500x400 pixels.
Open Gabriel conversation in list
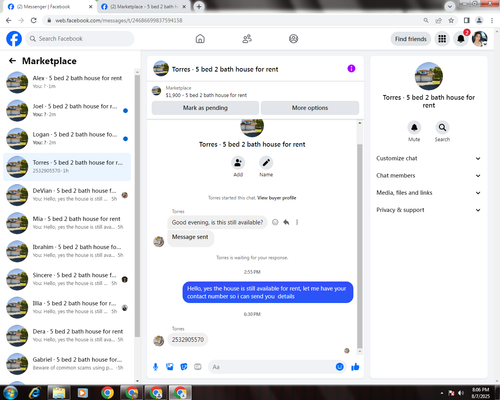click(67, 364)
